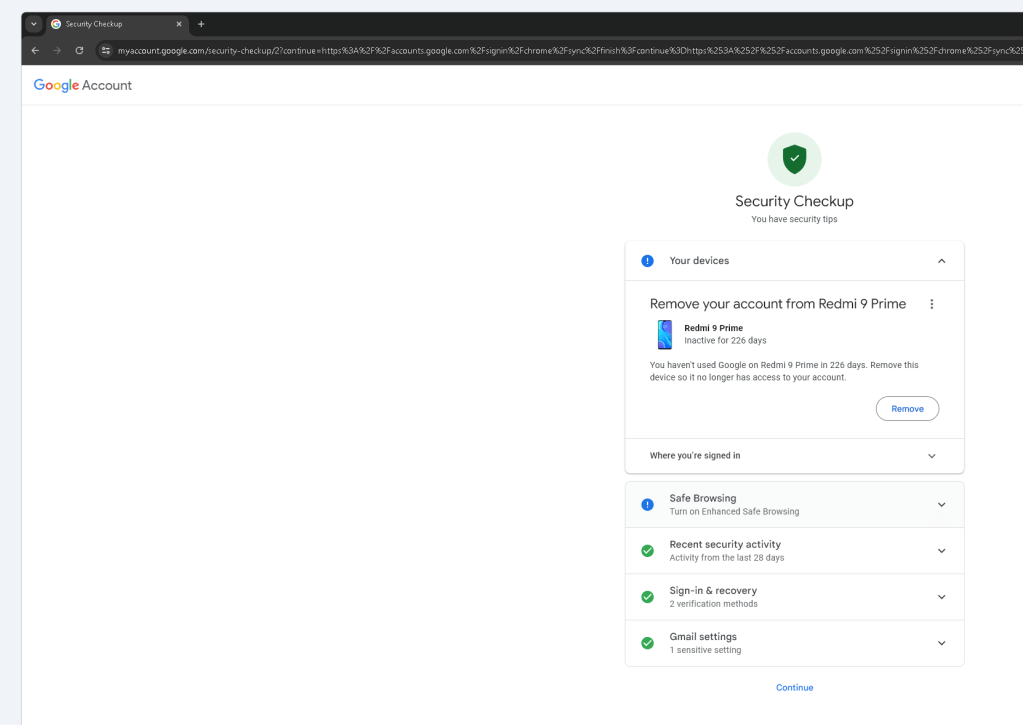The image size is (1023, 725).
Task: Click green check icon beside Sign-in & recovery
Action: (x=647, y=597)
